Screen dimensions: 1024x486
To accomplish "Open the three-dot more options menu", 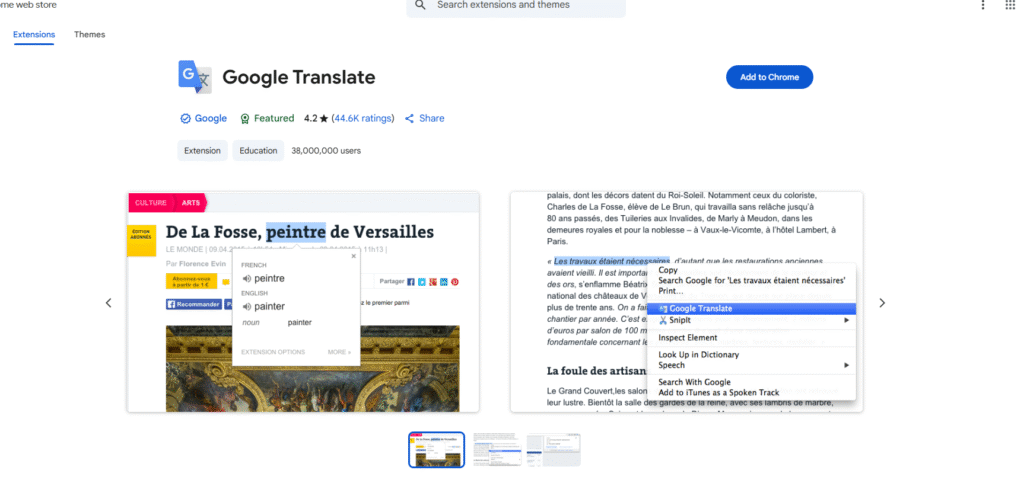I will point(981,6).
